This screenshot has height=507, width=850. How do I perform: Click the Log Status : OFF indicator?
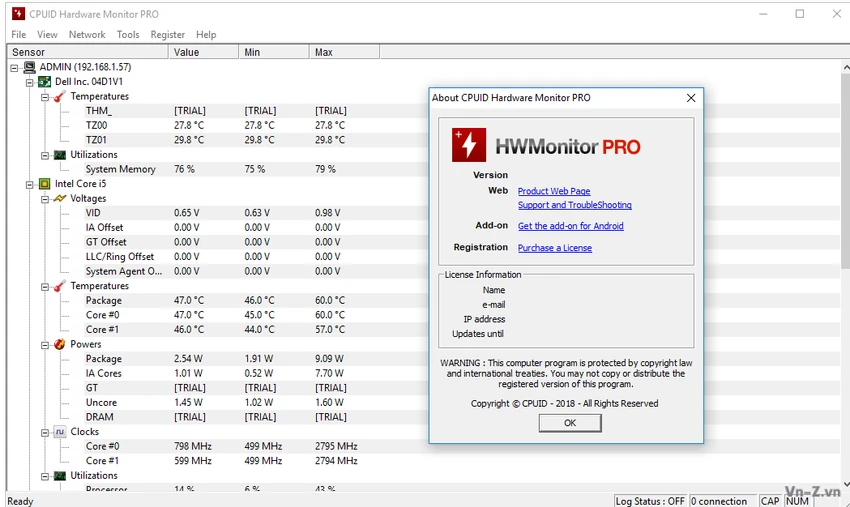click(x=650, y=502)
